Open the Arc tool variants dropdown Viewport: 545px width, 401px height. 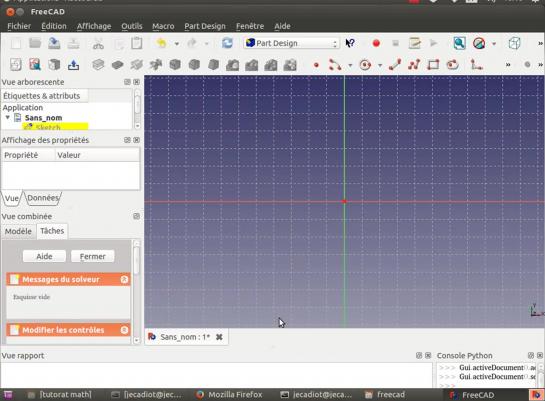point(350,65)
